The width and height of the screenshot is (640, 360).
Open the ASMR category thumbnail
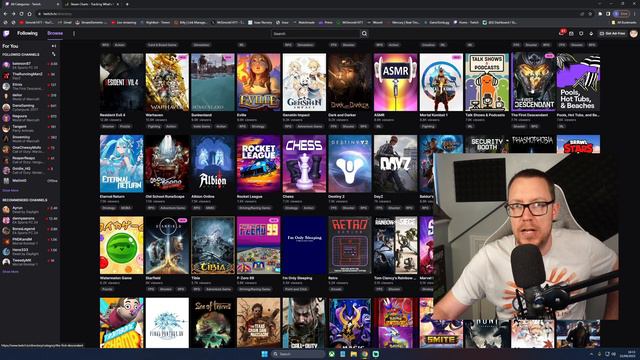396,82
